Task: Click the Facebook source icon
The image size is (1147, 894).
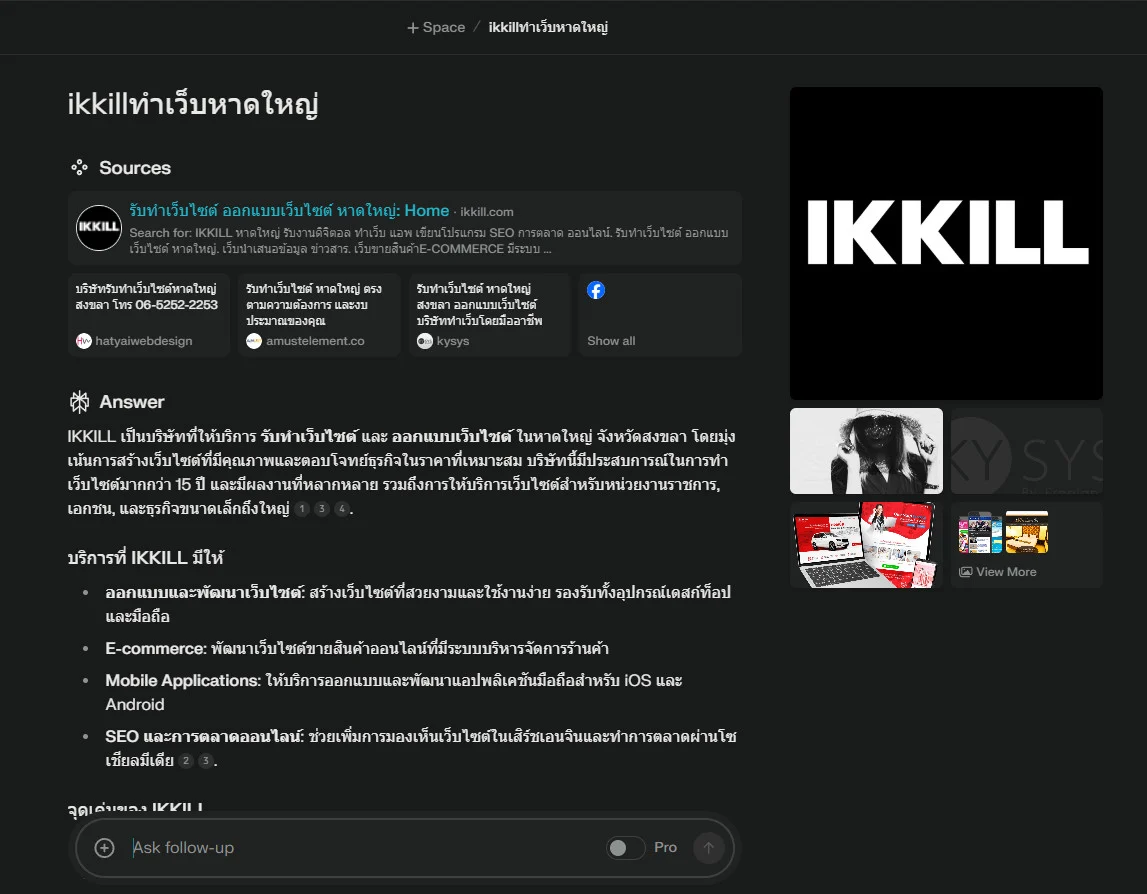Action: point(596,291)
